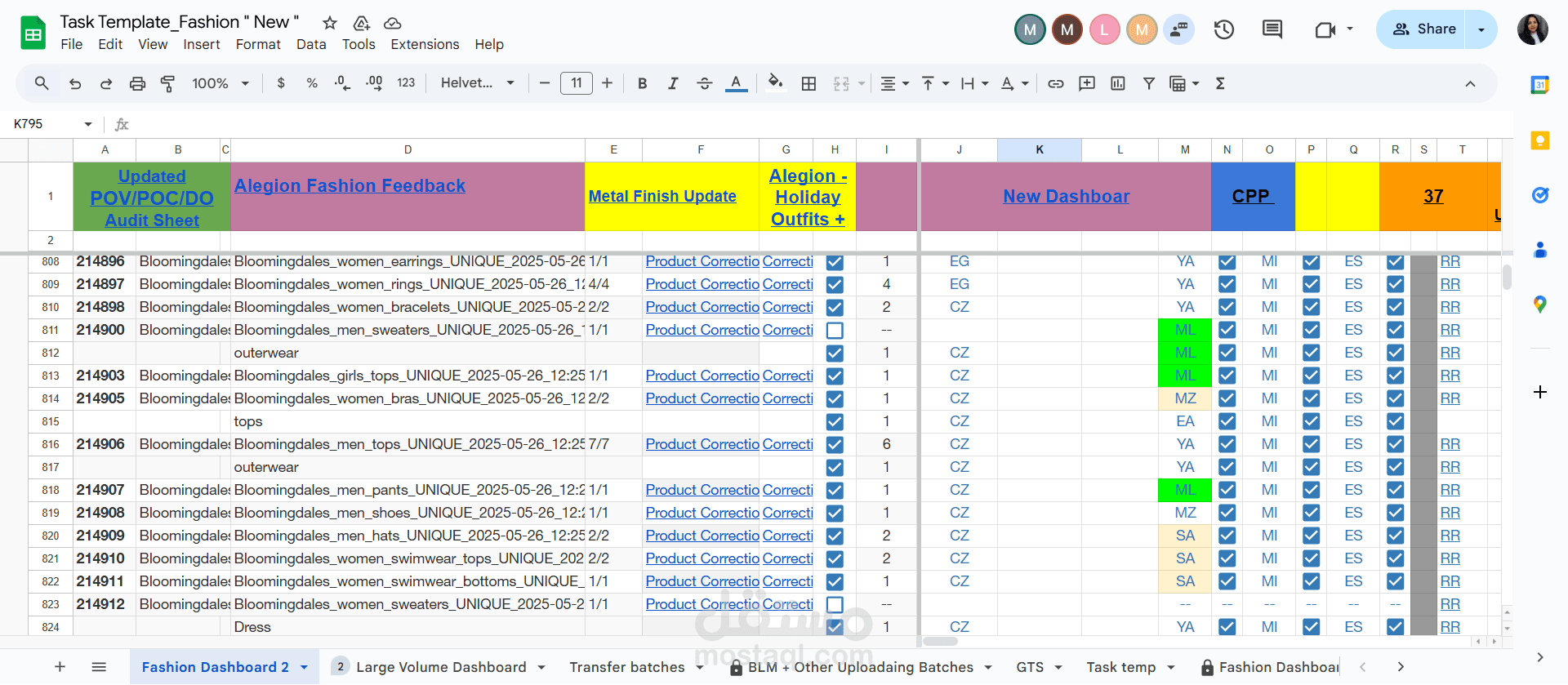Toggle italic formatting
Viewport: 1568px width, 685px height.
[673, 83]
